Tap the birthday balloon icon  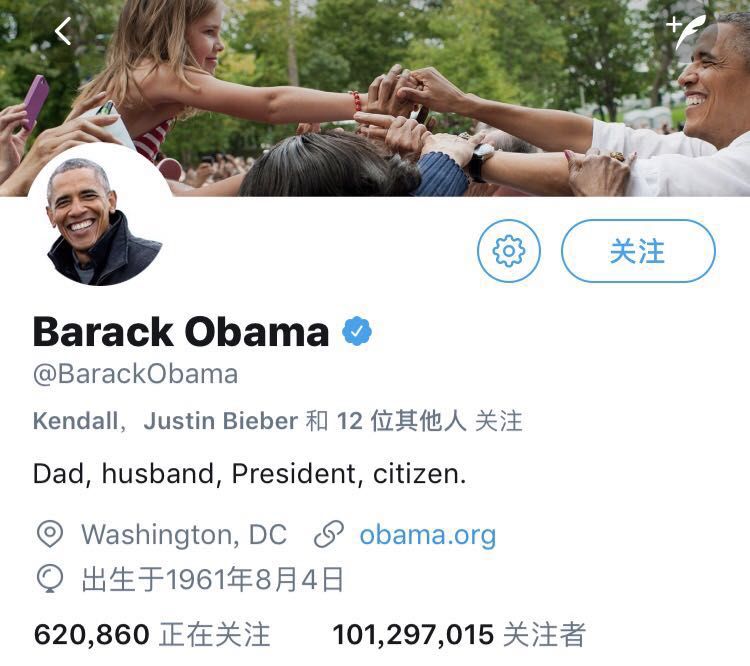click(50, 578)
